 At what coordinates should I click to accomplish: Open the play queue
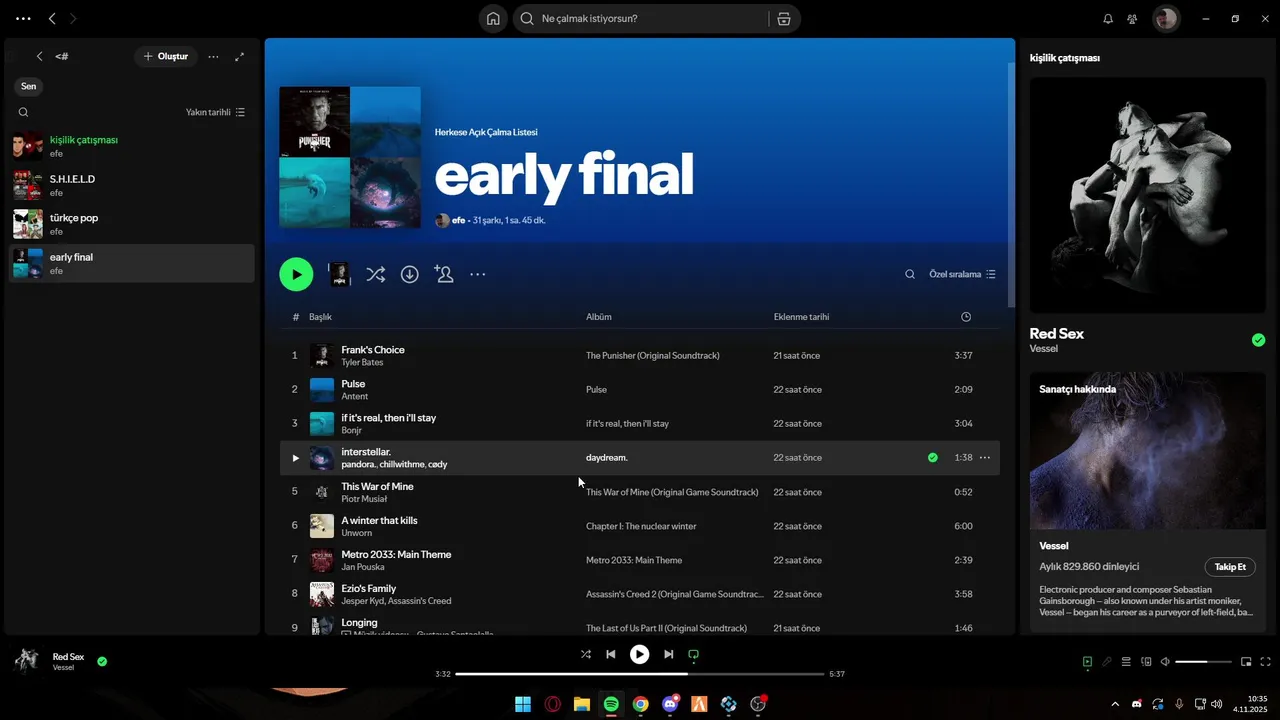click(1126, 661)
